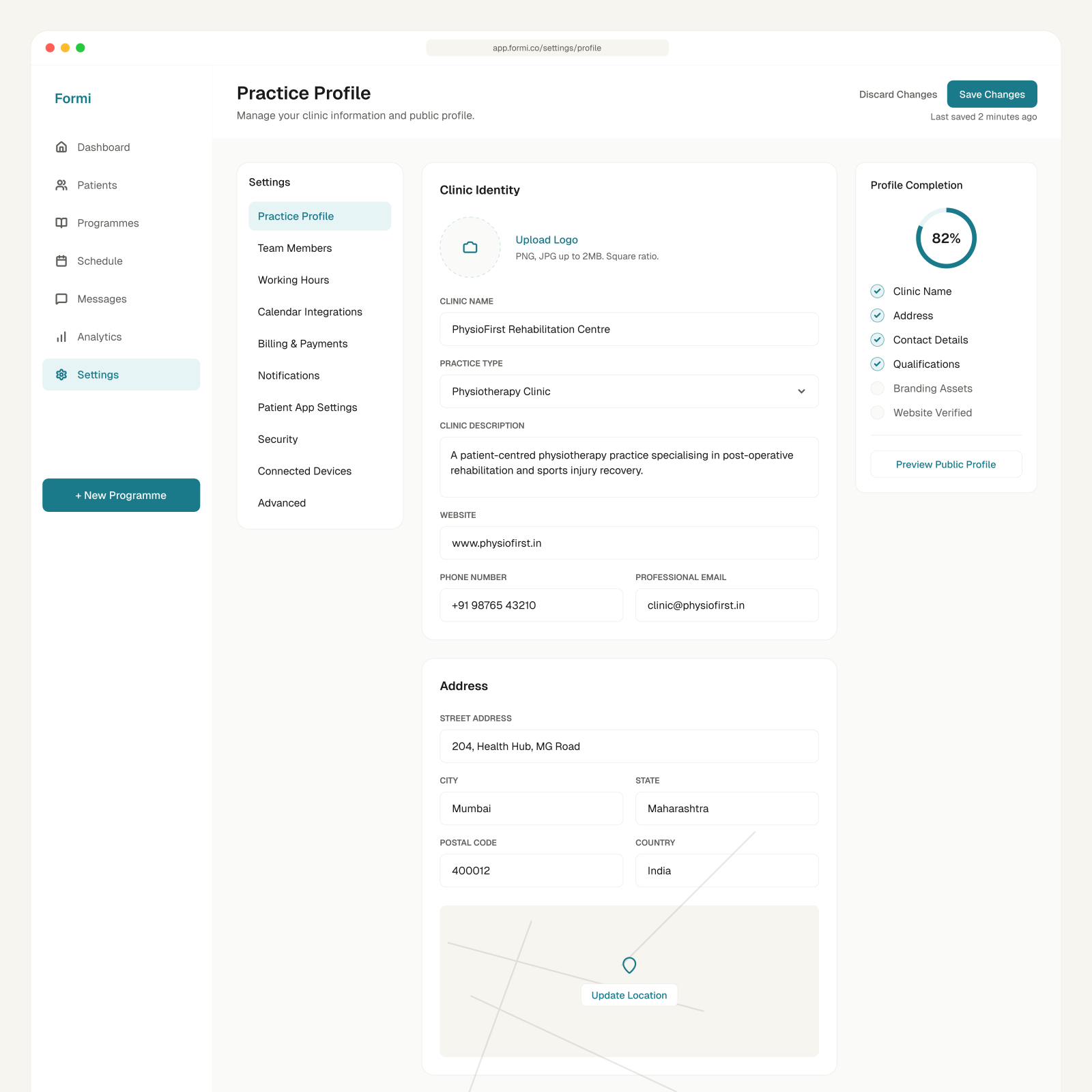Screen dimensions: 1092x1092
Task: Click the Website input field
Action: (629, 543)
